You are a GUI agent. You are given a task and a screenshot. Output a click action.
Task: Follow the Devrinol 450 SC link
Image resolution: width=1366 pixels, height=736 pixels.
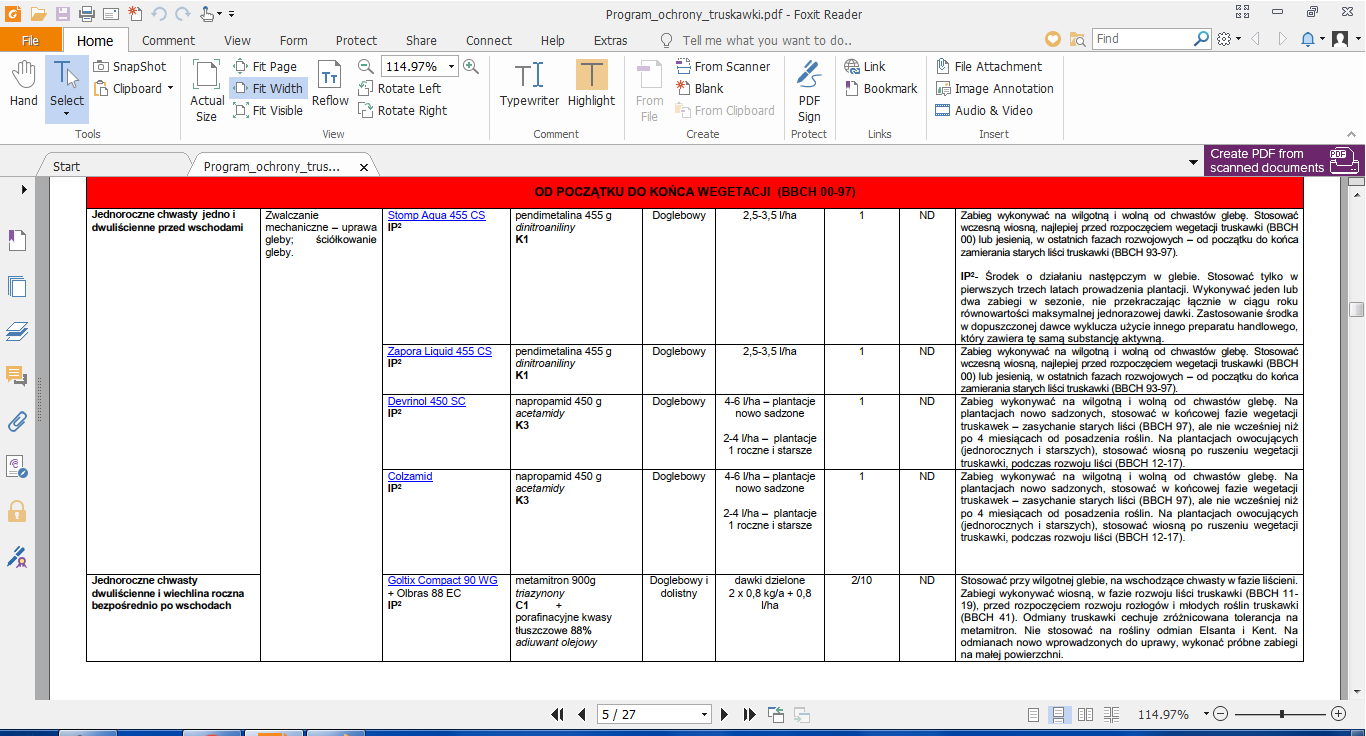tap(427, 401)
